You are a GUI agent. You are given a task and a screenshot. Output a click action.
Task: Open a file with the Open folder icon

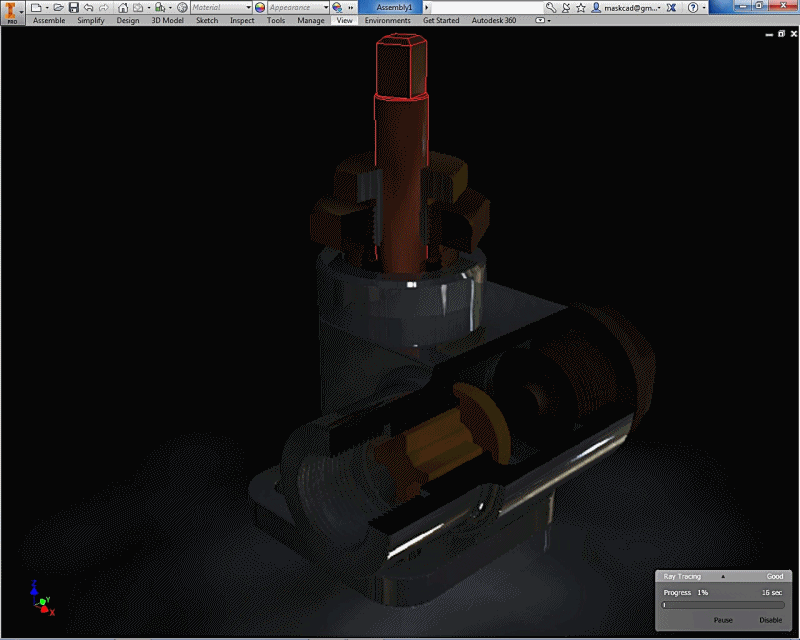coord(58,7)
